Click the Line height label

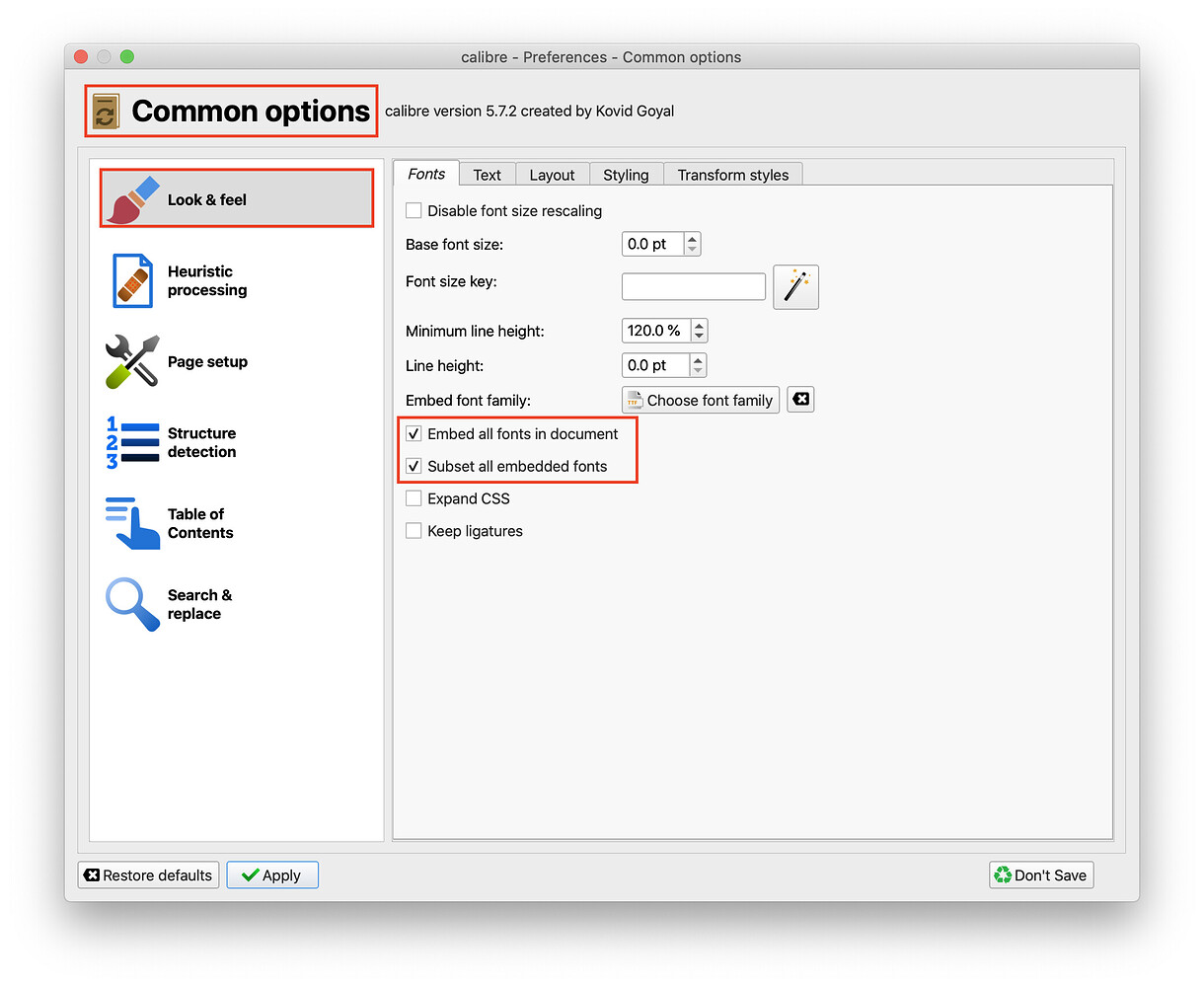pyautogui.click(x=444, y=365)
